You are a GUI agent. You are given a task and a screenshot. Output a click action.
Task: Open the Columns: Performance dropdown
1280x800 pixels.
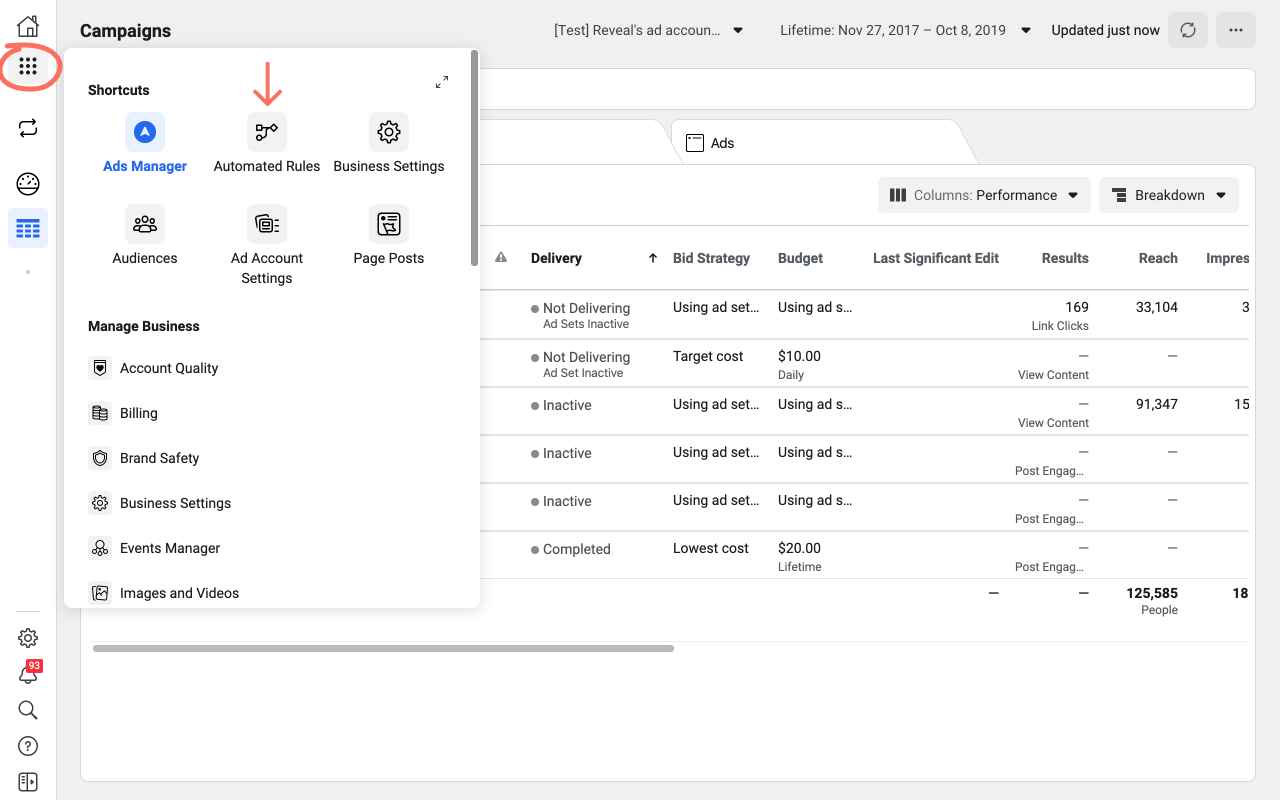click(x=984, y=195)
